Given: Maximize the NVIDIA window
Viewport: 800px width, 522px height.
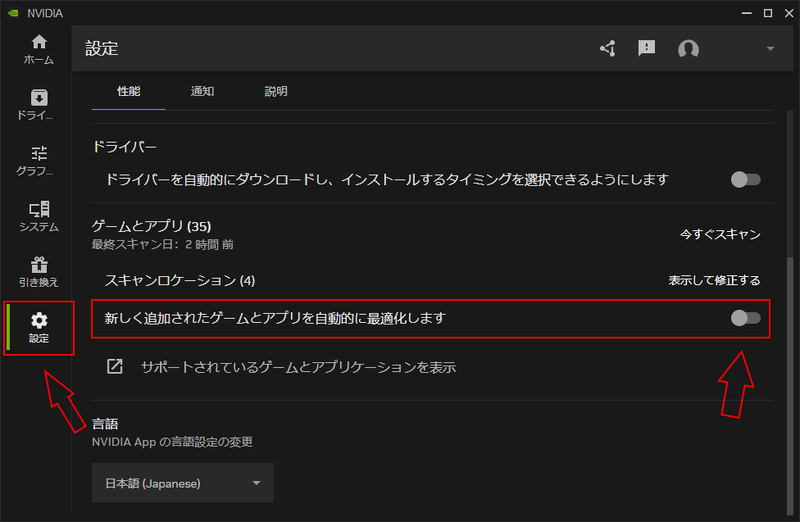Looking at the screenshot, I should click(x=768, y=13).
